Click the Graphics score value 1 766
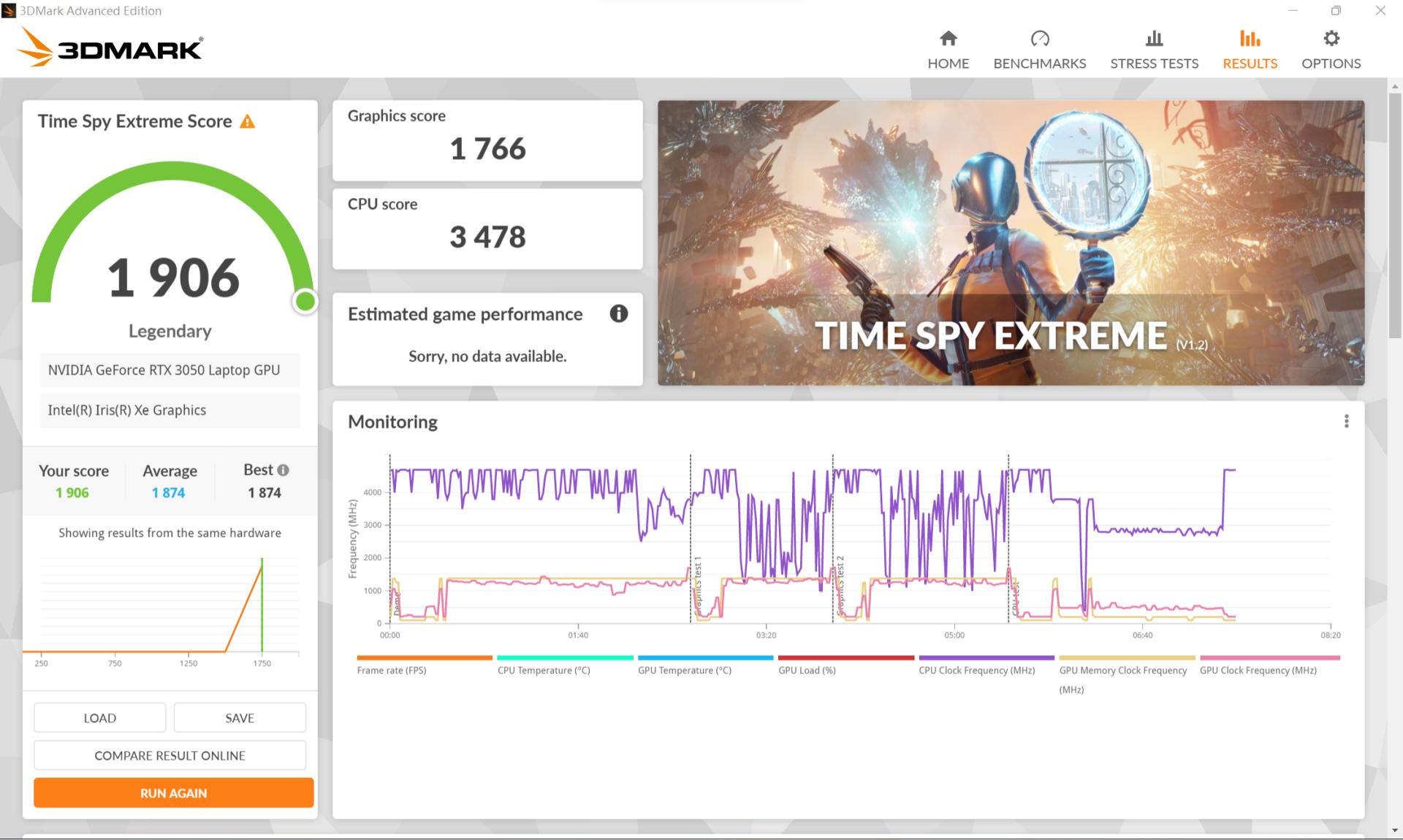Screen dimensions: 1403x840 coord(487,149)
